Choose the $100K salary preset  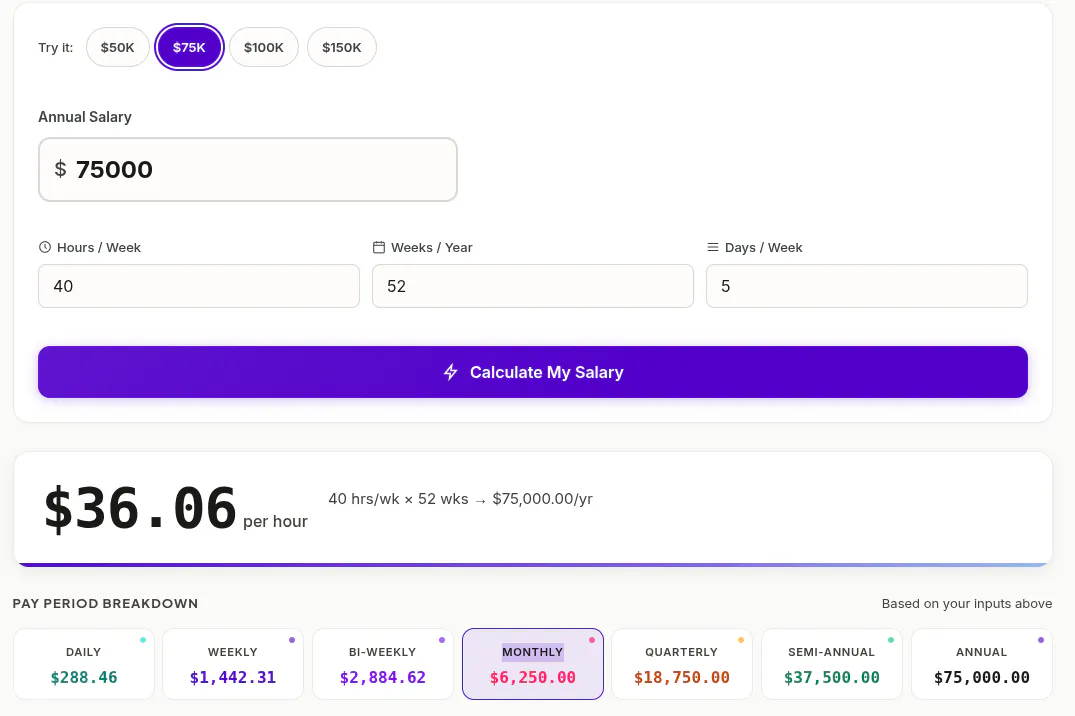pyautogui.click(x=264, y=47)
